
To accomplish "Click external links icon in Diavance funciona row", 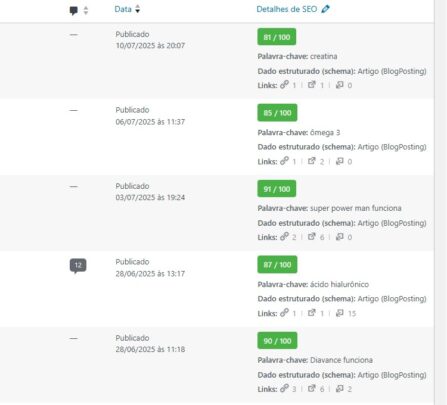I will coord(311,388).
